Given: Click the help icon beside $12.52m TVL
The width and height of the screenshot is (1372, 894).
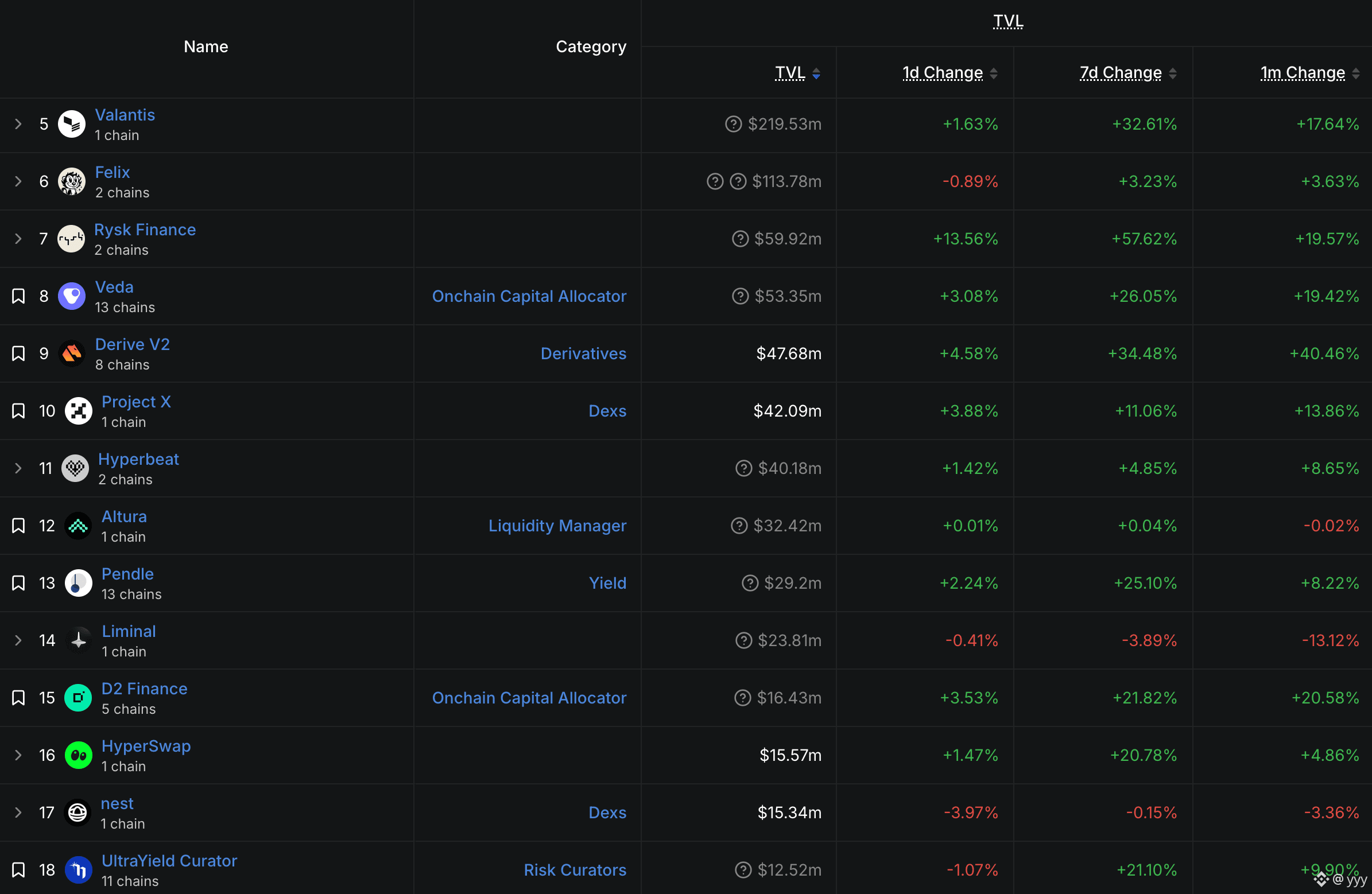Looking at the screenshot, I should (x=743, y=870).
